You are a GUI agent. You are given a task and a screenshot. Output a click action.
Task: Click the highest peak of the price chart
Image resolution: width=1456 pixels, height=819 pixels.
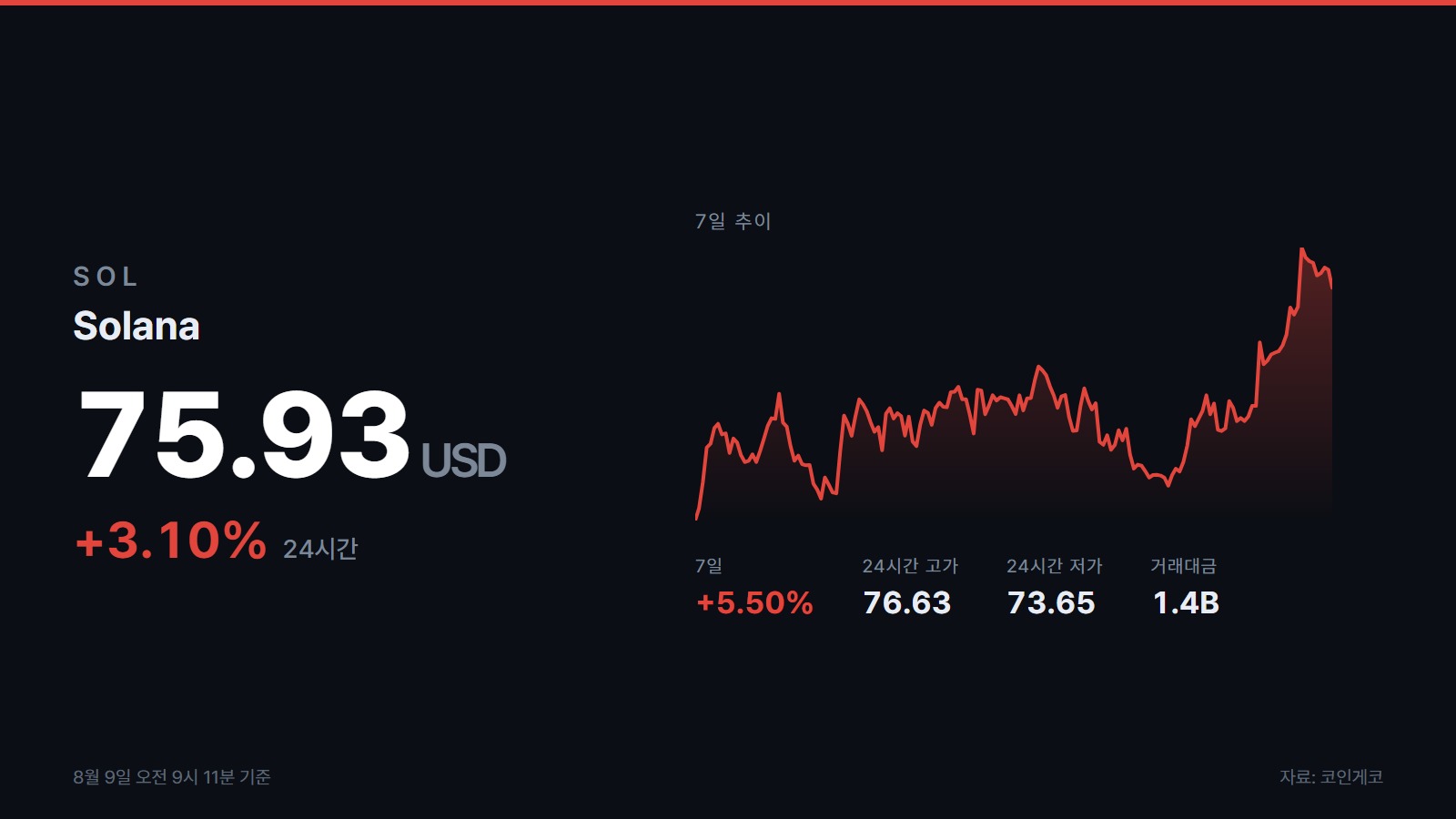point(1302,249)
